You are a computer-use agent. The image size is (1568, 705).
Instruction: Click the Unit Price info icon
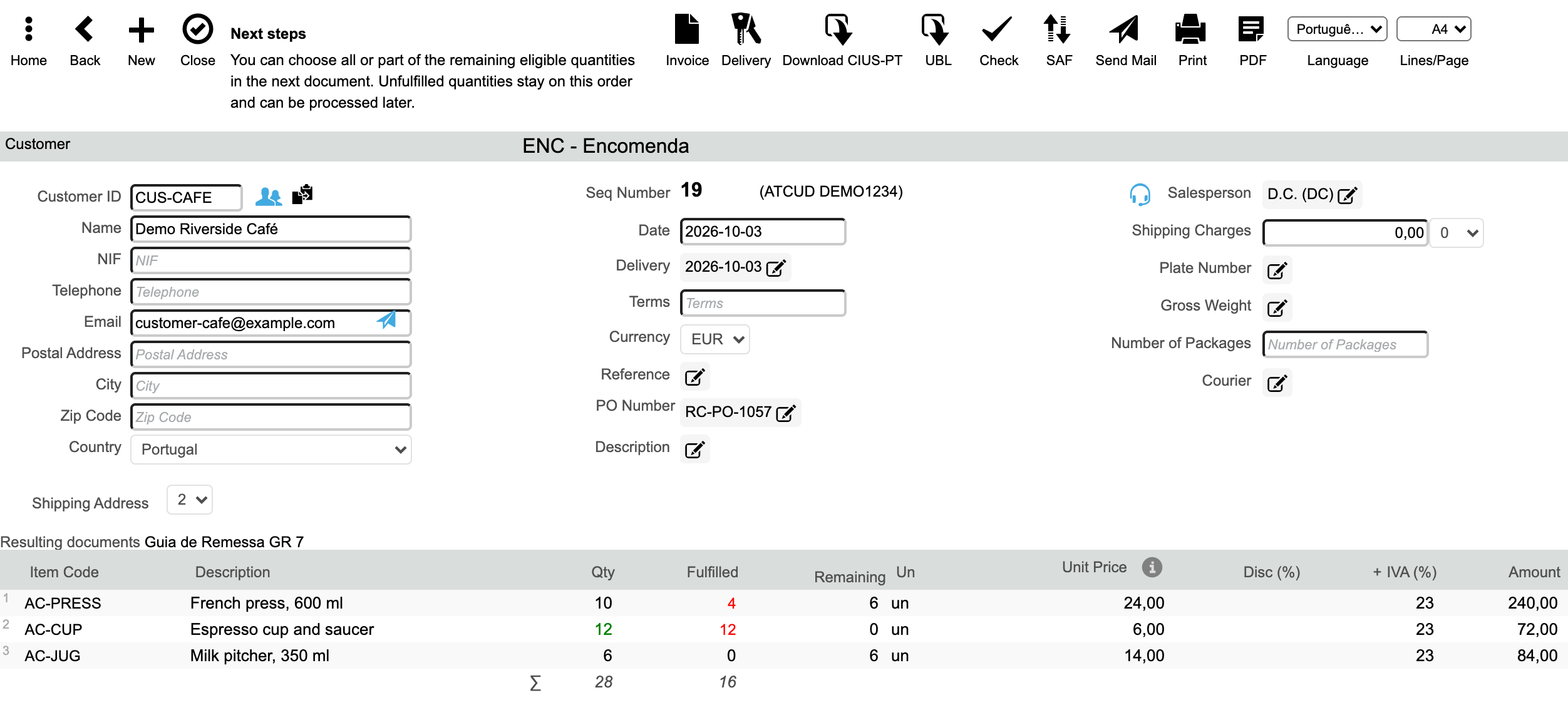point(1152,567)
